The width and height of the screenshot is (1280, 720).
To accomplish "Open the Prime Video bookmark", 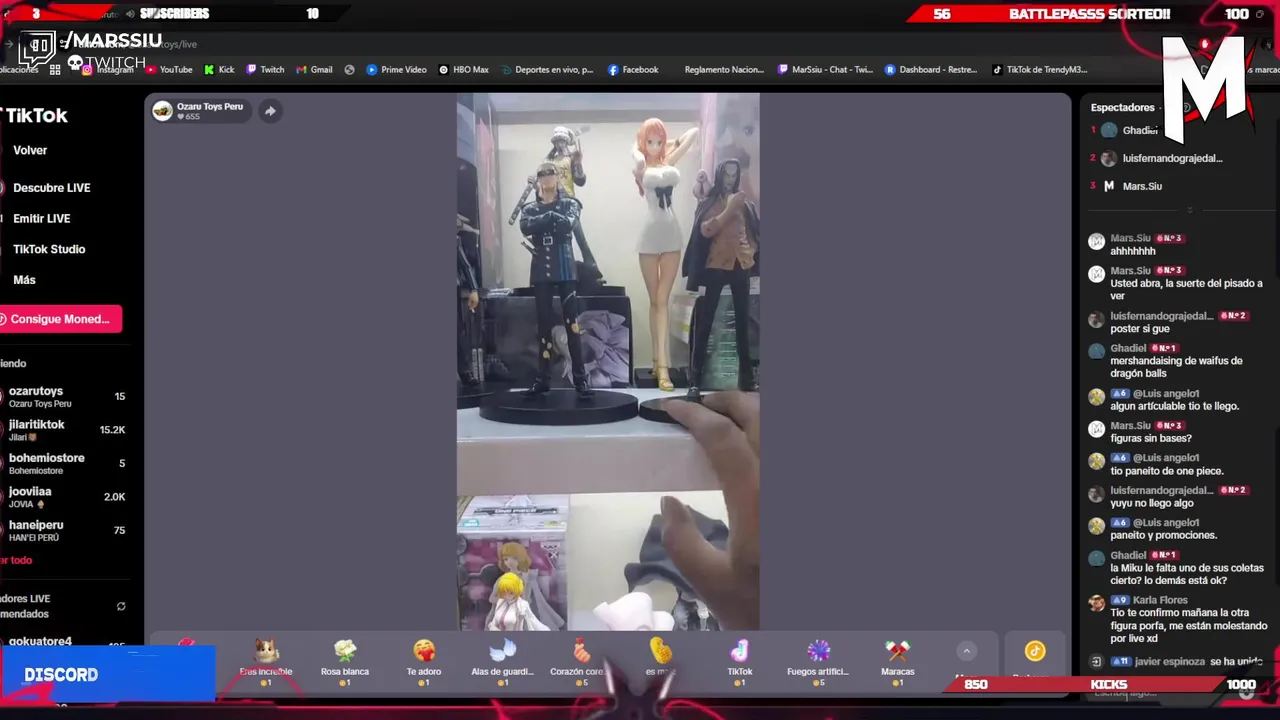I will click(396, 70).
